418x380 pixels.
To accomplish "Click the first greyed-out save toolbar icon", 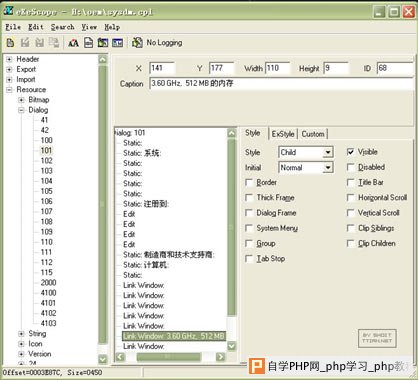I will 25,43.
